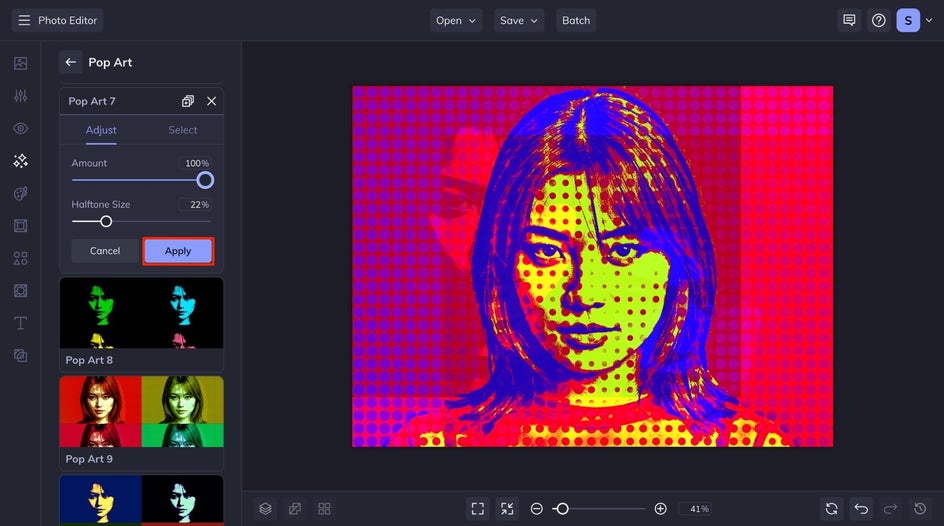Open the Image Manager sidebar icon
Screen dimensions: 944x526
(20, 63)
